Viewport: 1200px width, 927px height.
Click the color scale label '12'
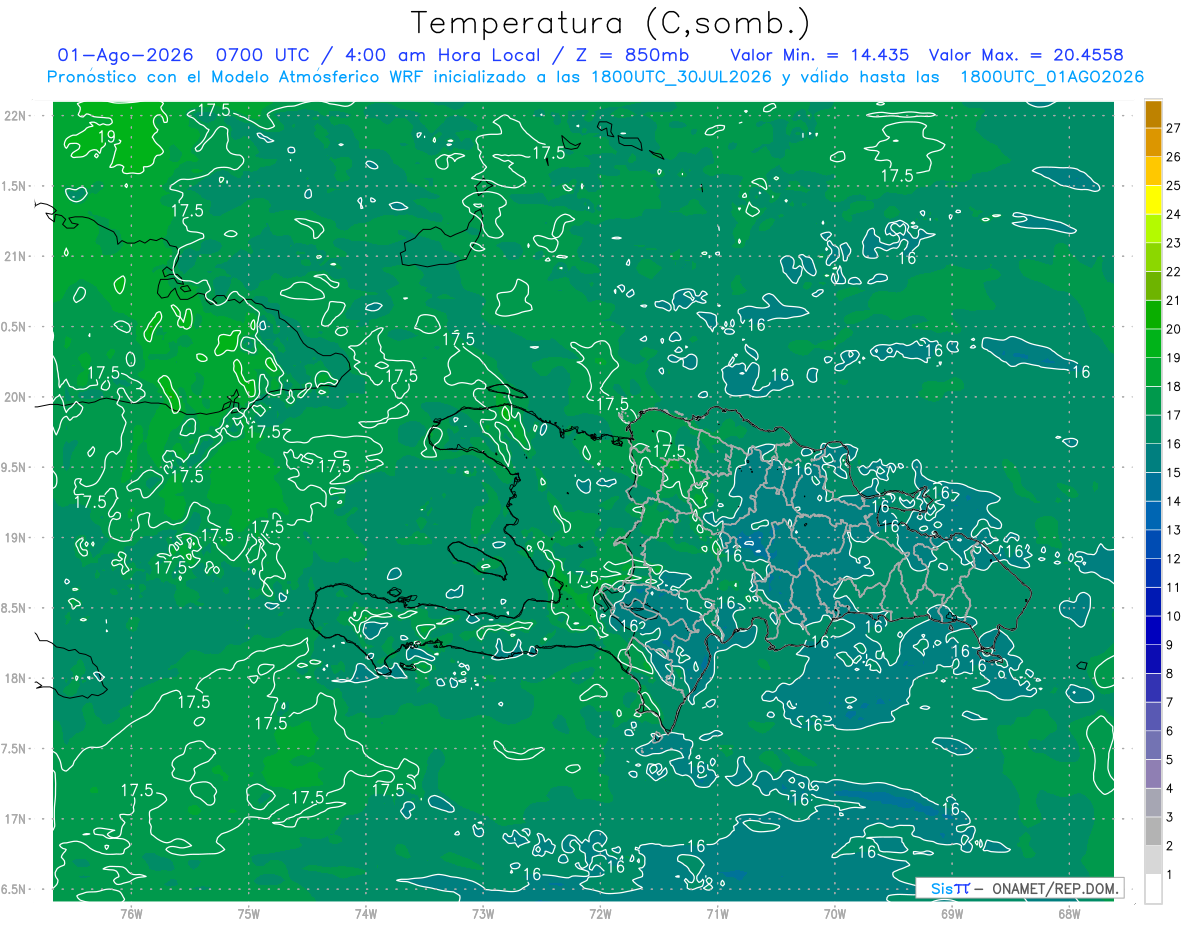point(1174,559)
